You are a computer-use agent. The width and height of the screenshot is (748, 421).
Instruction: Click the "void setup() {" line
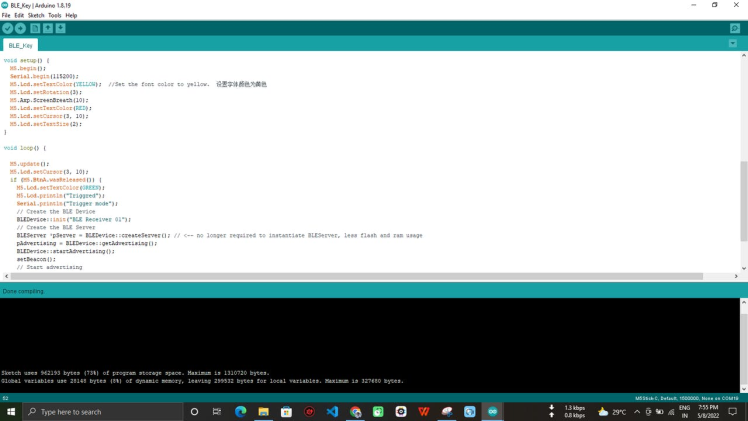[x=26, y=61]
